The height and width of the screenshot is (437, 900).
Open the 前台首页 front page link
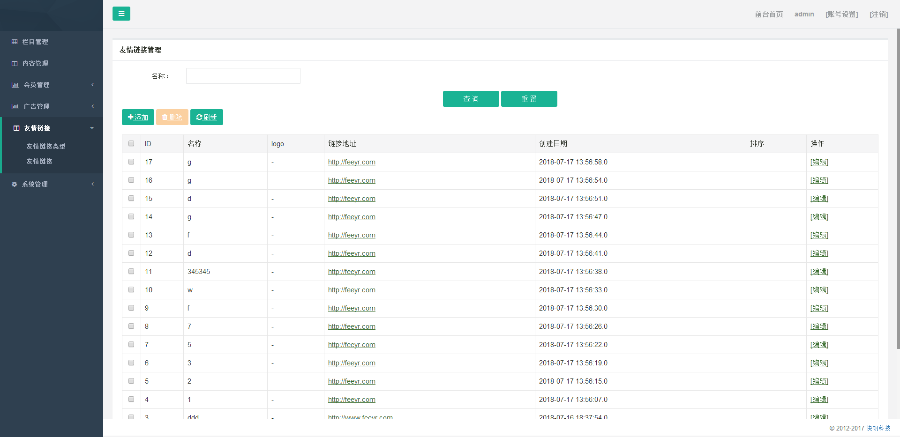769,14
